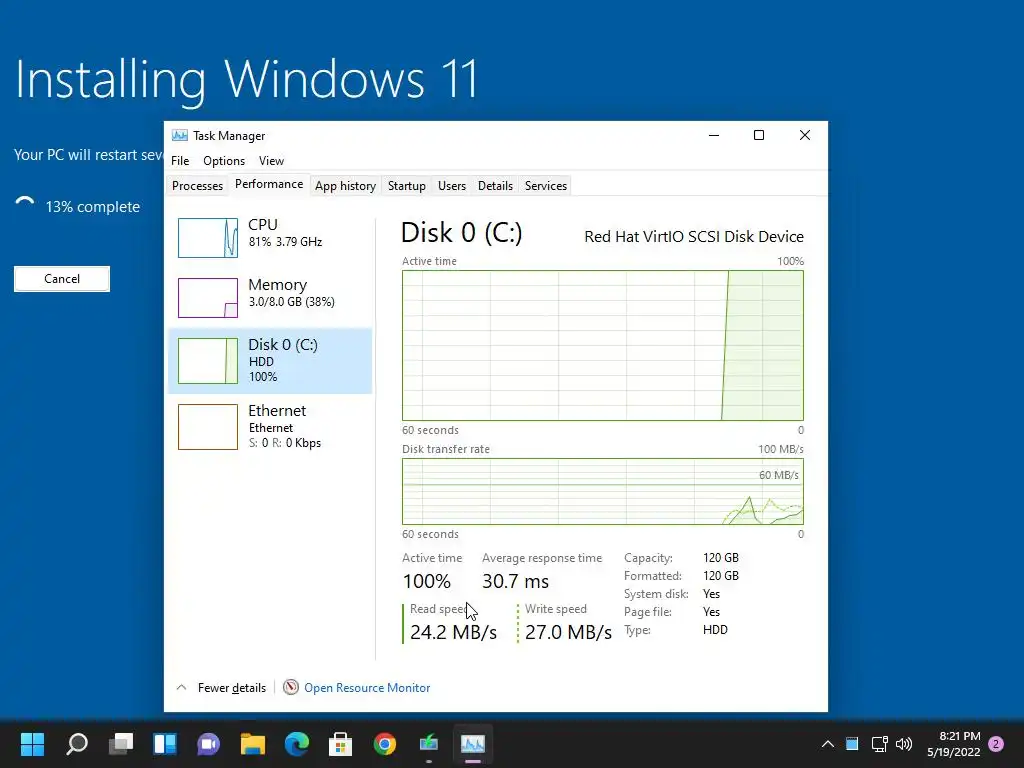
Task: Switch to the Startup tab
Action: (x=407, y=185)
